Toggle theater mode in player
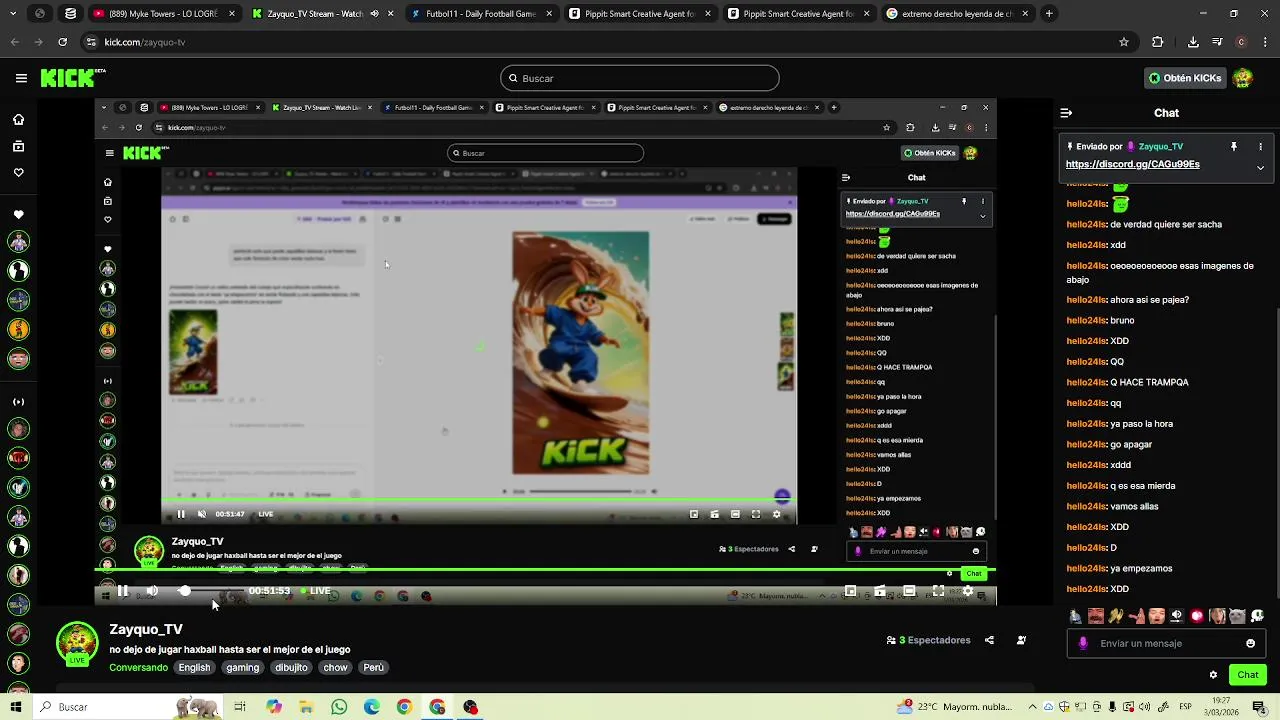This screenshot has height=720, width=1280. pos(909,591)
